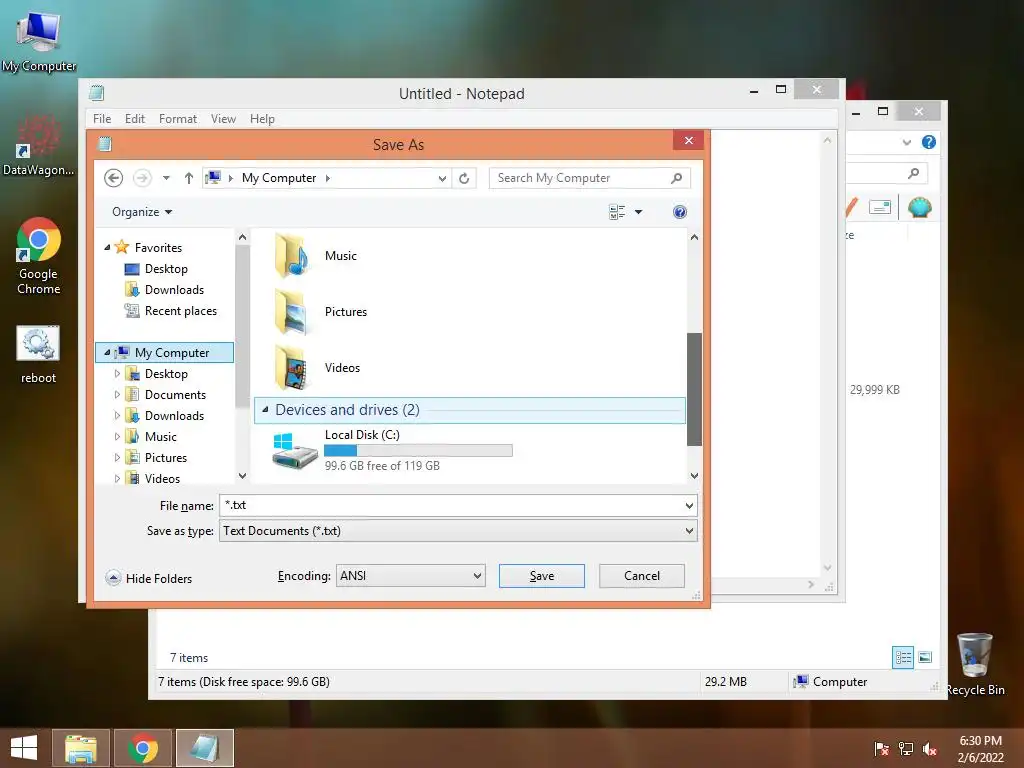
Task: Refresh the My Computer location
Action: pyautogui.click(x=464, y=178)
